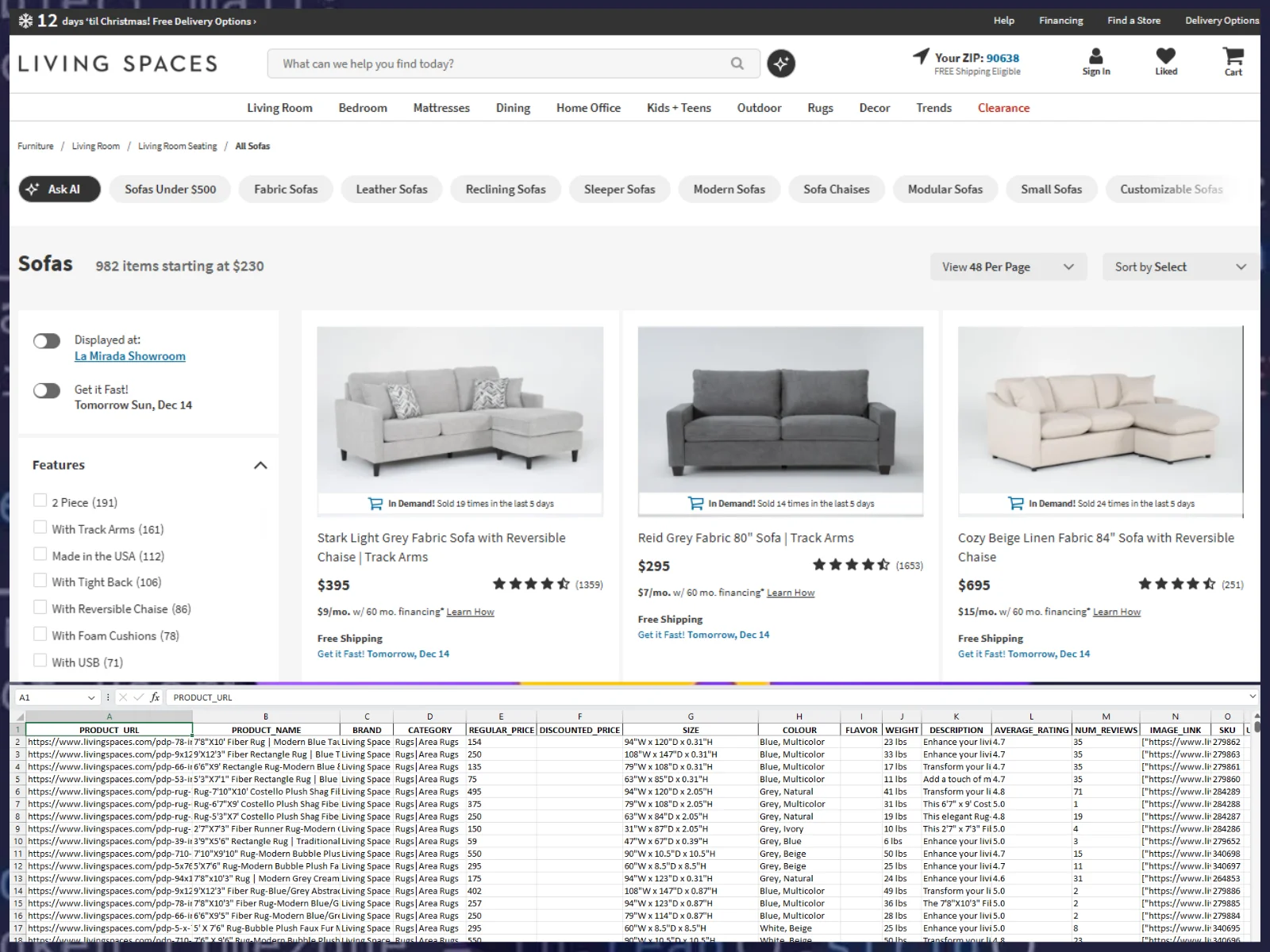Click the Furniture breadcrumb link
This screenshot has height=952, width=1270.
(36, 146)
